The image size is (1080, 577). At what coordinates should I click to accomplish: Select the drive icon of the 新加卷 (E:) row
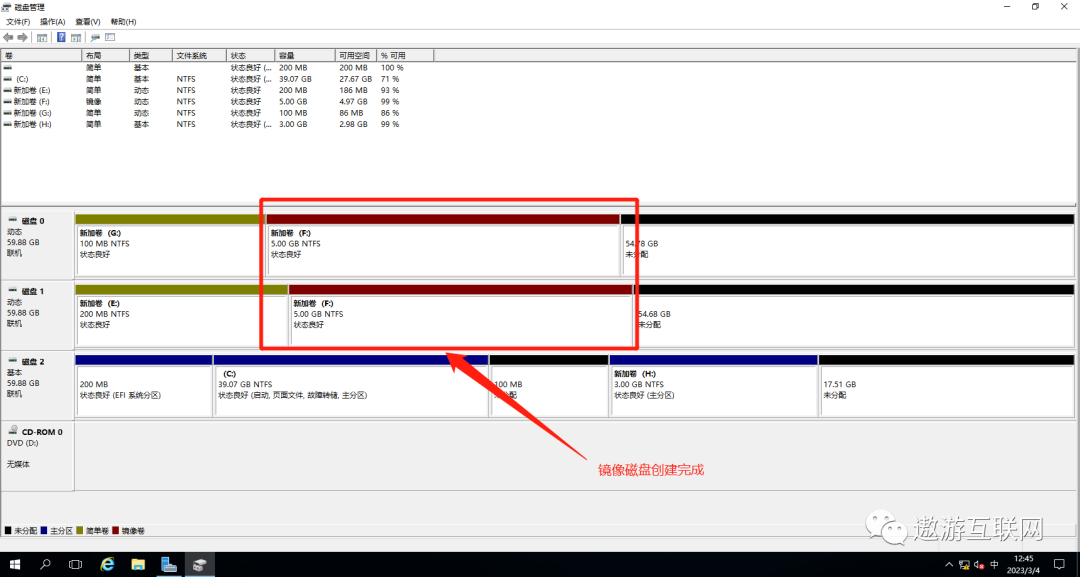coord(8,90)
